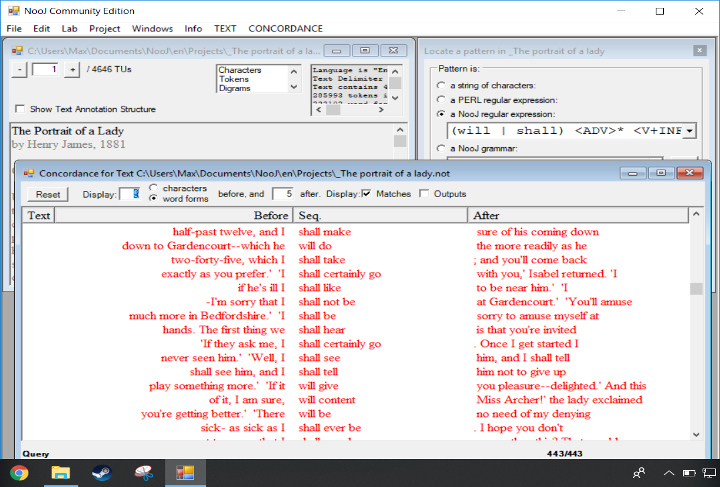The image size is (720, 487).
Task: Select 'a PERL regular expression' radio option
Action: click(442, 100)
